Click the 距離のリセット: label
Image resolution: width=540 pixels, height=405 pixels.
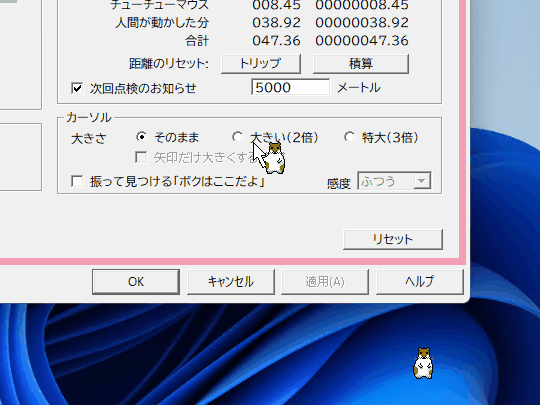[169, 63]
